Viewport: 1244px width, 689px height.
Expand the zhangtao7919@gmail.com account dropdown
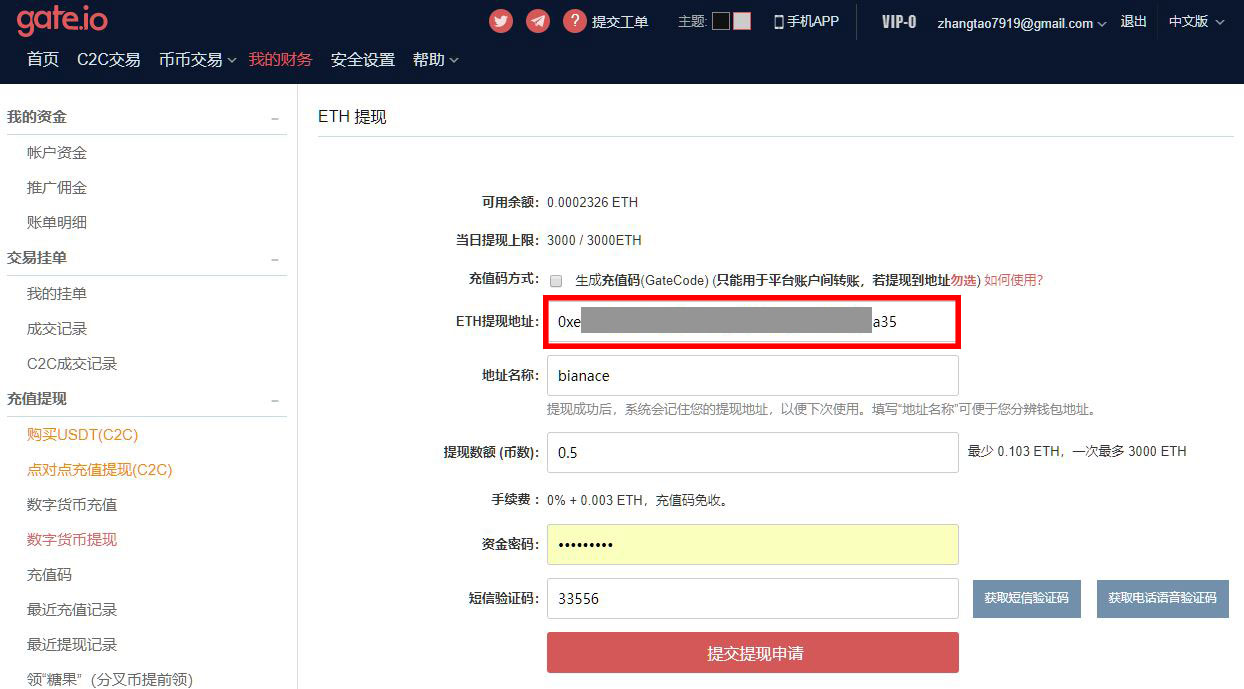coord(1022,23)
